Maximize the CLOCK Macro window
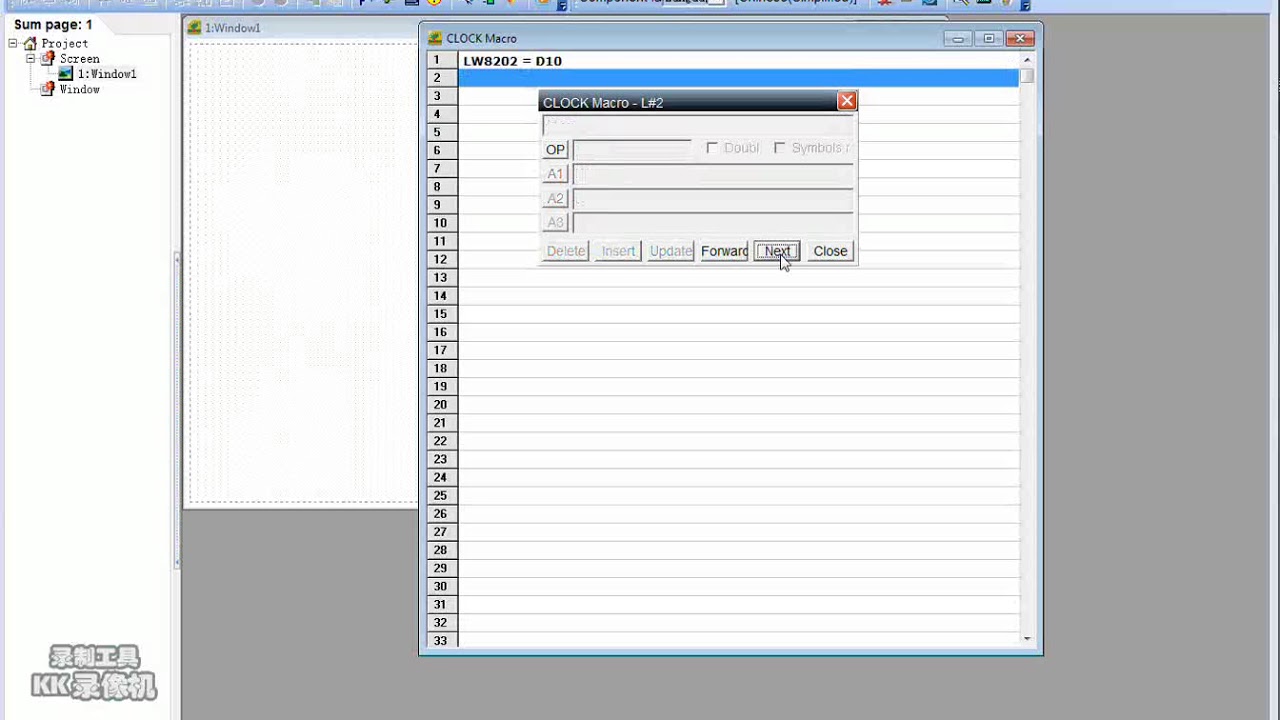Image resolution: width=1280 pixels, height=720 pixels. click(x=989, y=38)
